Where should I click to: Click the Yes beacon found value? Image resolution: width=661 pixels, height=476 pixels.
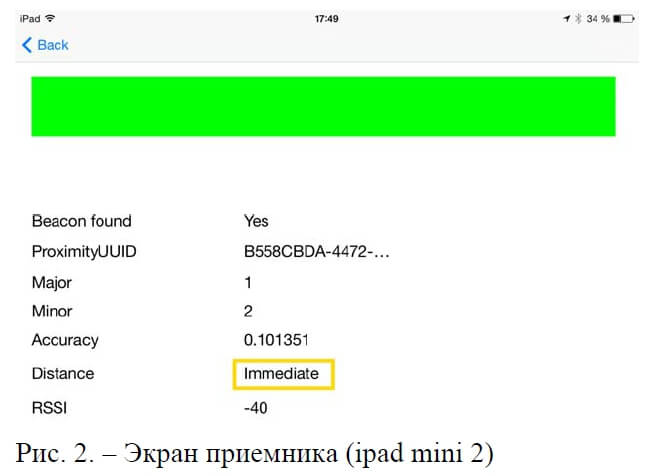pos(256,221)
